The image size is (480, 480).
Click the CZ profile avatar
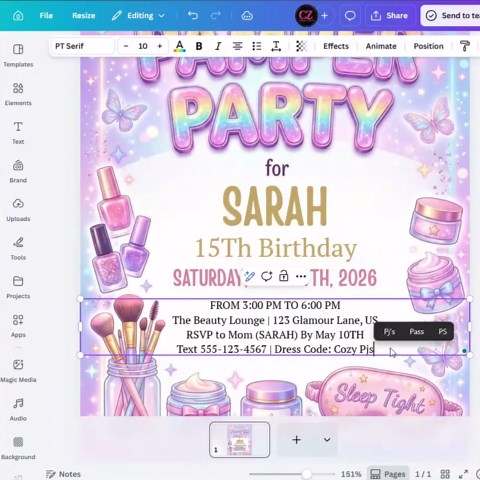(x=306, y=15)
